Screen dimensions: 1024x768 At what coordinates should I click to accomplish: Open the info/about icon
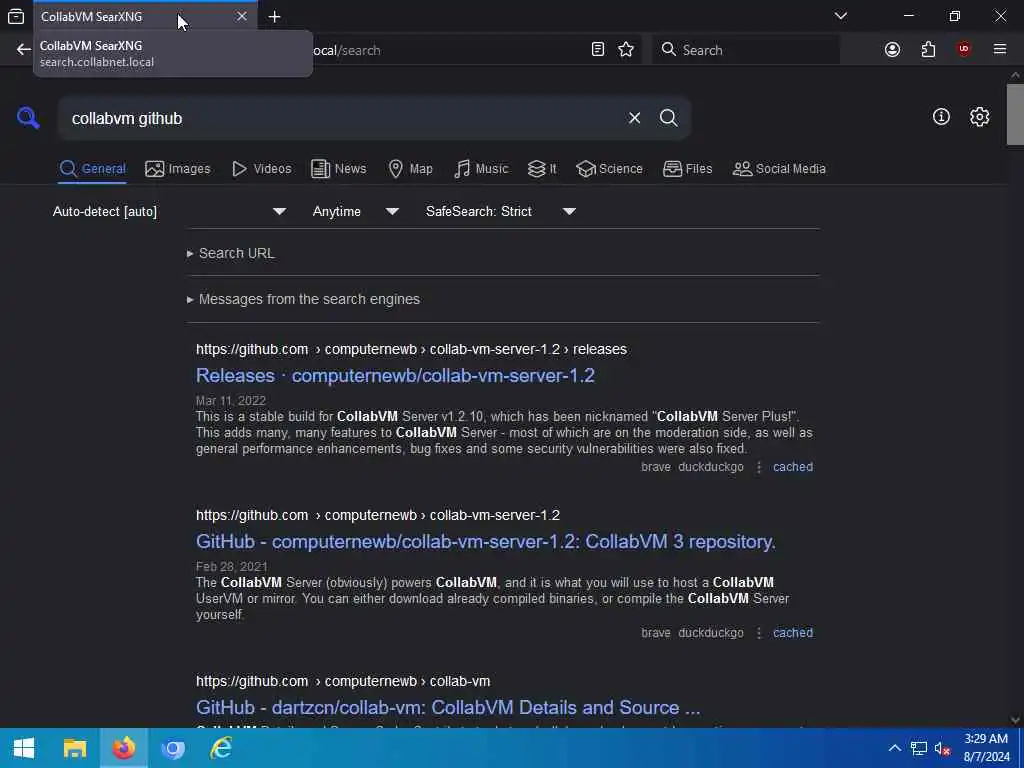point(941,116)
